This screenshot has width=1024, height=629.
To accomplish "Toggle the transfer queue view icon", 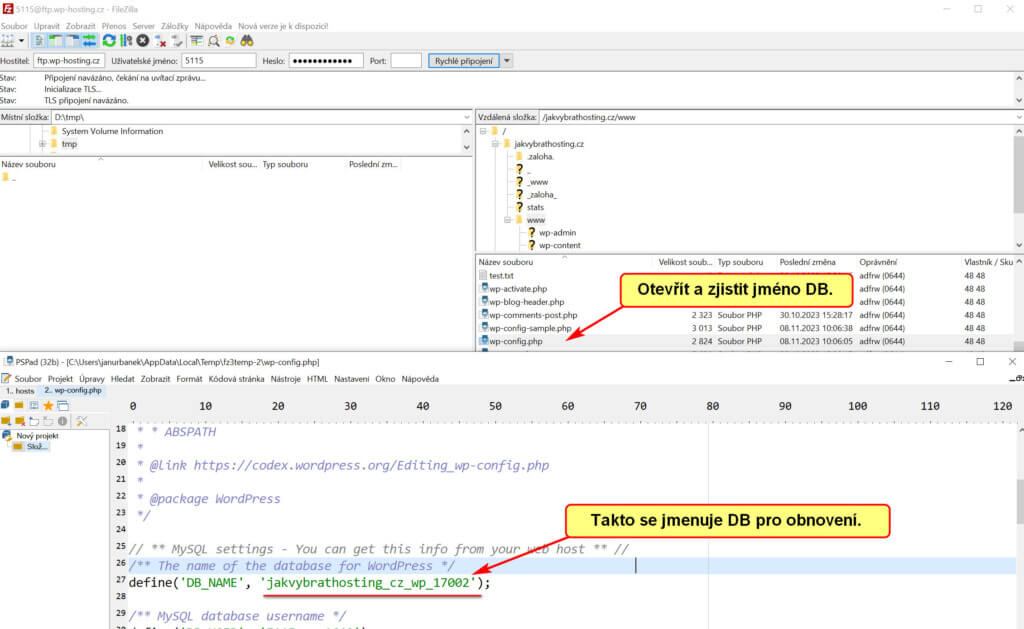I will [90, 41].
